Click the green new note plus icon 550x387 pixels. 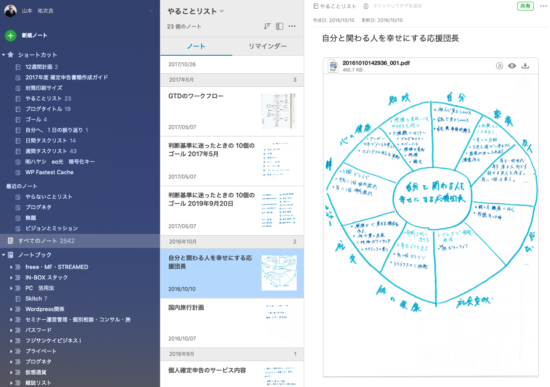[11, 35]
